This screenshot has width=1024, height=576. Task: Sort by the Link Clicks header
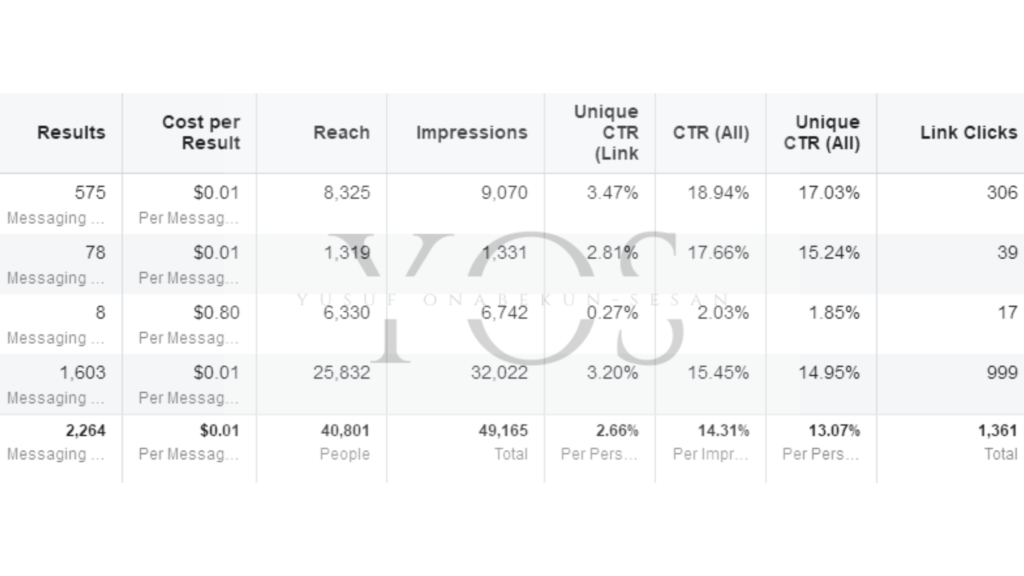pyautogui.click(x=968, y=133)
